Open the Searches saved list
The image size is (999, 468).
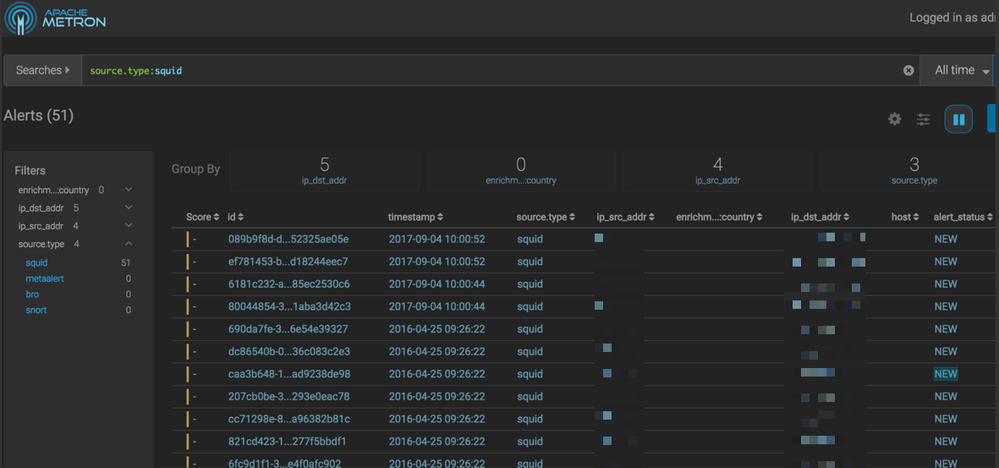coord(42,70)
